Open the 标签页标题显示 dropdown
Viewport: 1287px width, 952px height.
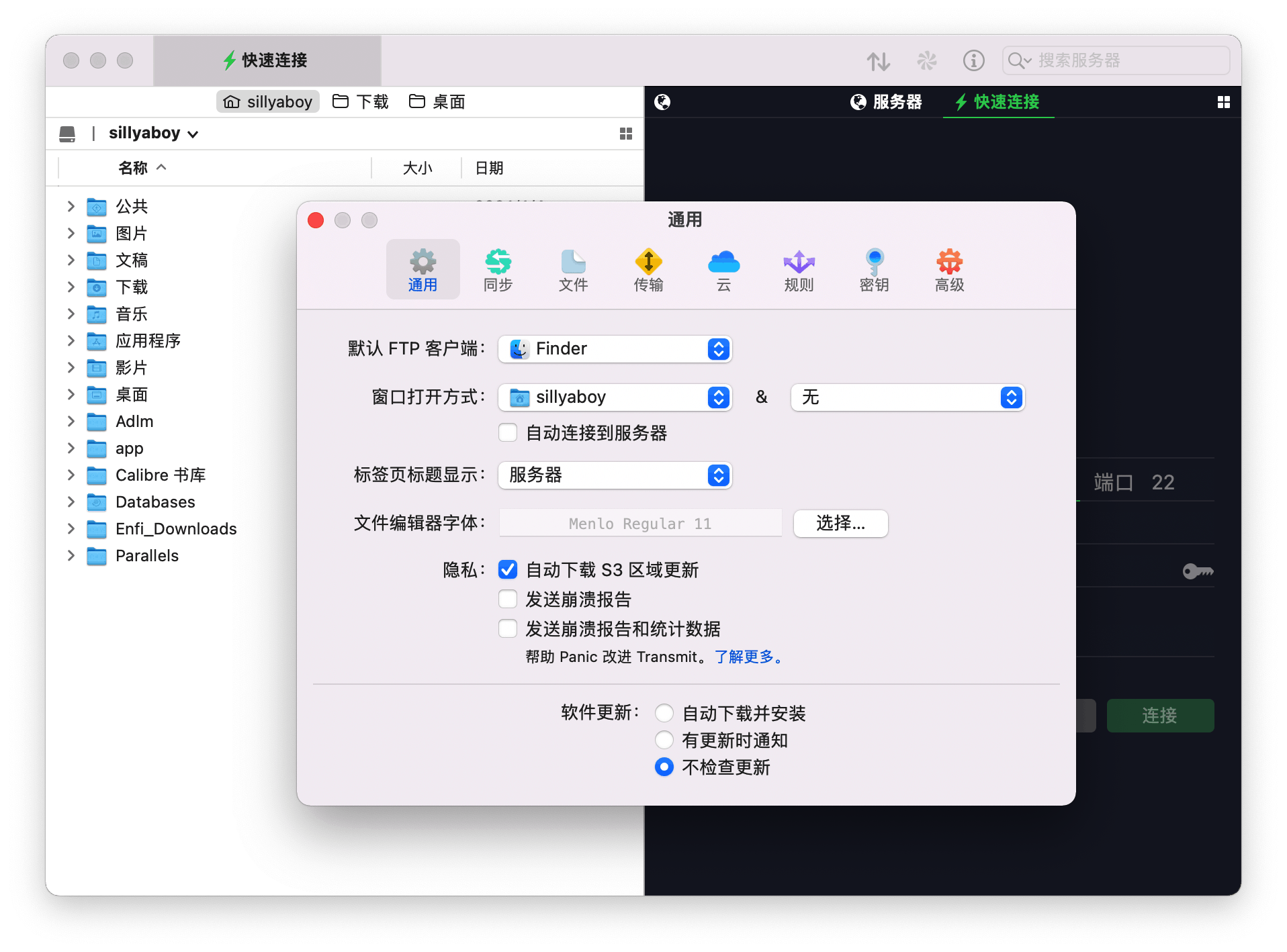[x=615, y=475]
